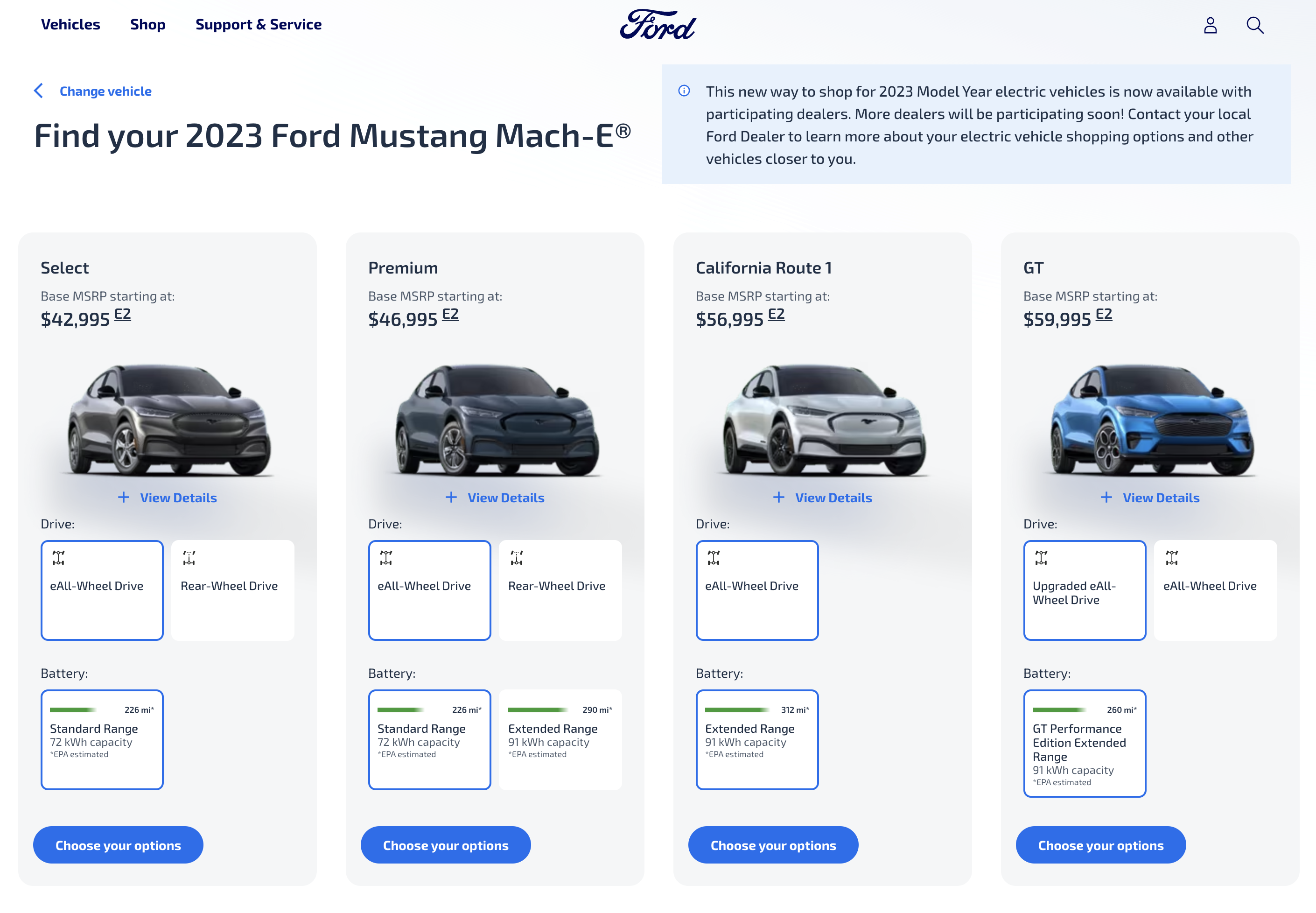Click Change vehicle link
The height and width of the screenshot is (913, 1316).
coord(105,91)
